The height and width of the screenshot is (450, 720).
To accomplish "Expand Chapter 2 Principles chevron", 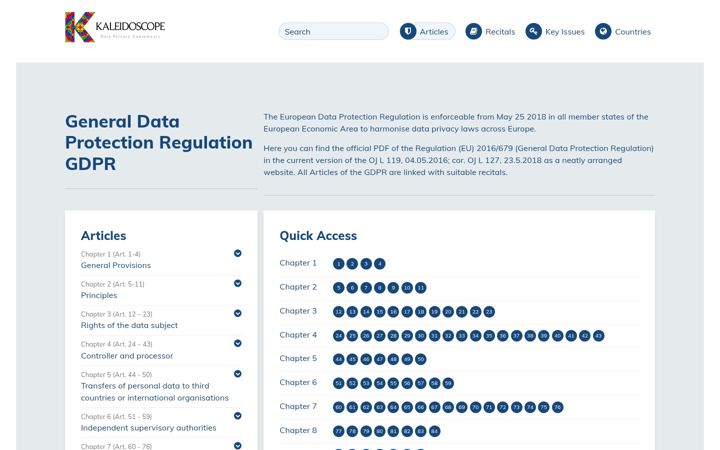I will click(237, 283).
